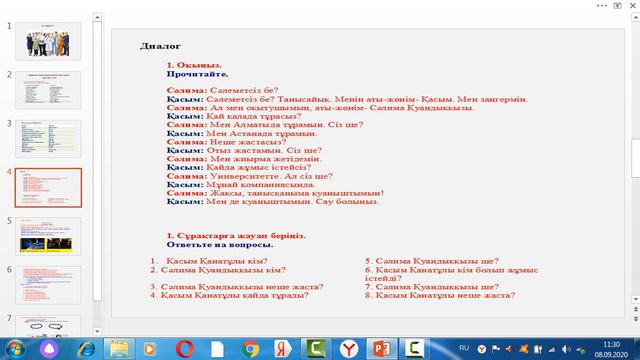Screen dimensions: 640x360
Task: Select slide 2 thumbnail
Action: pos(48,90)
